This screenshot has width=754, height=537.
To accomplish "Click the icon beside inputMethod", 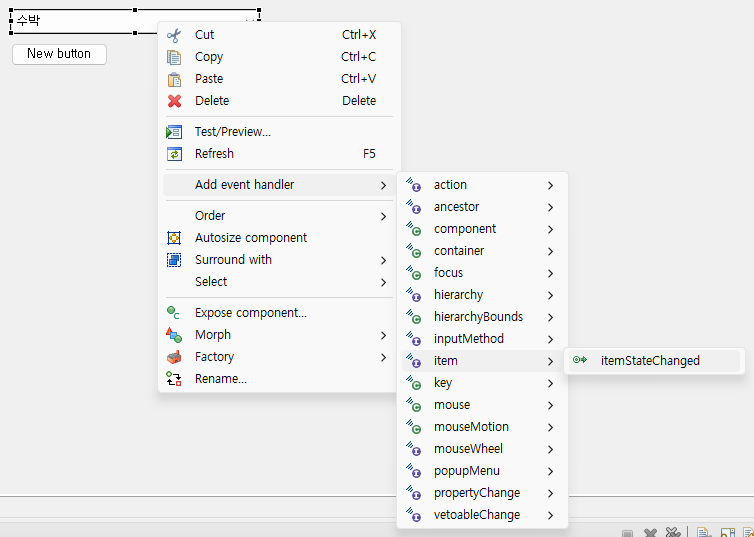I will coord(414,339).
